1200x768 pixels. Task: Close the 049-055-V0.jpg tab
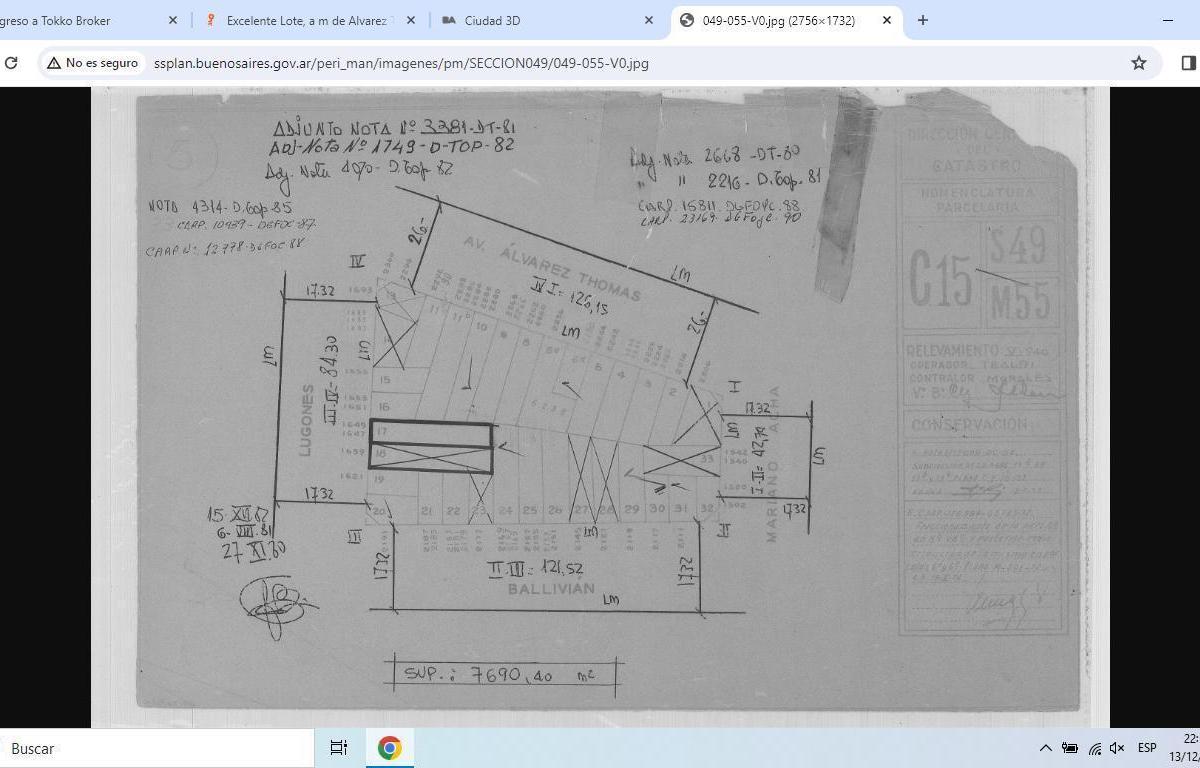[886, 20]
